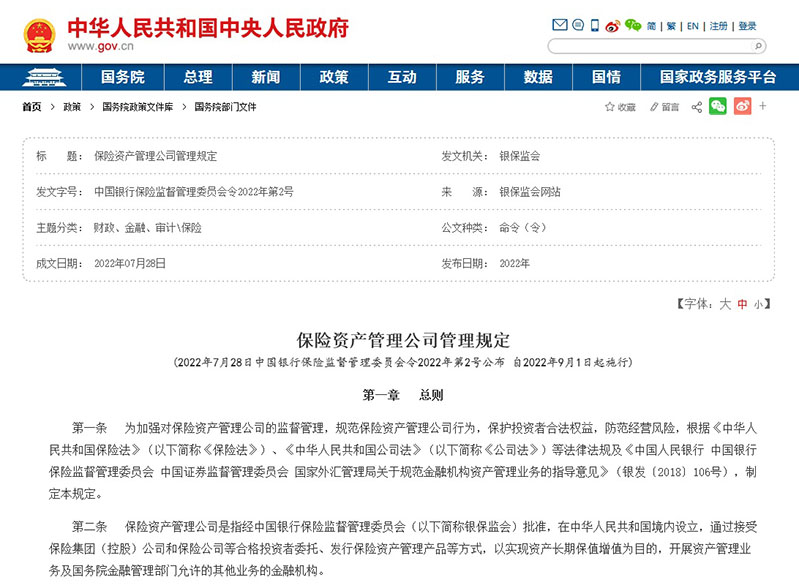Click the email envelope icon in header
Screen dimensions: 799x588
[x=559, y=26]
